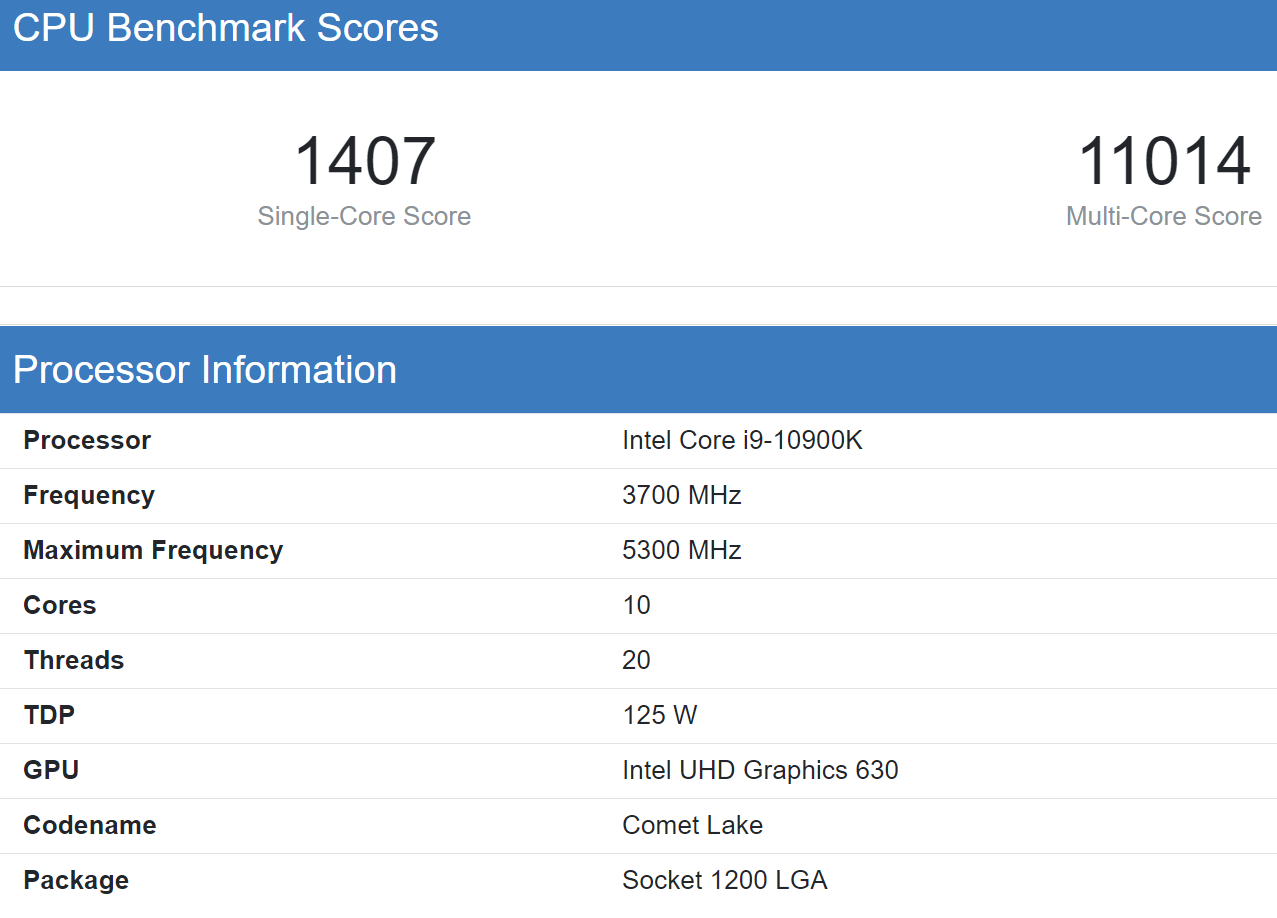Viewport: 1277px width, 918px height.
Task: Click the Intel Core i9-10900K processor name
Action: [742, 440]
